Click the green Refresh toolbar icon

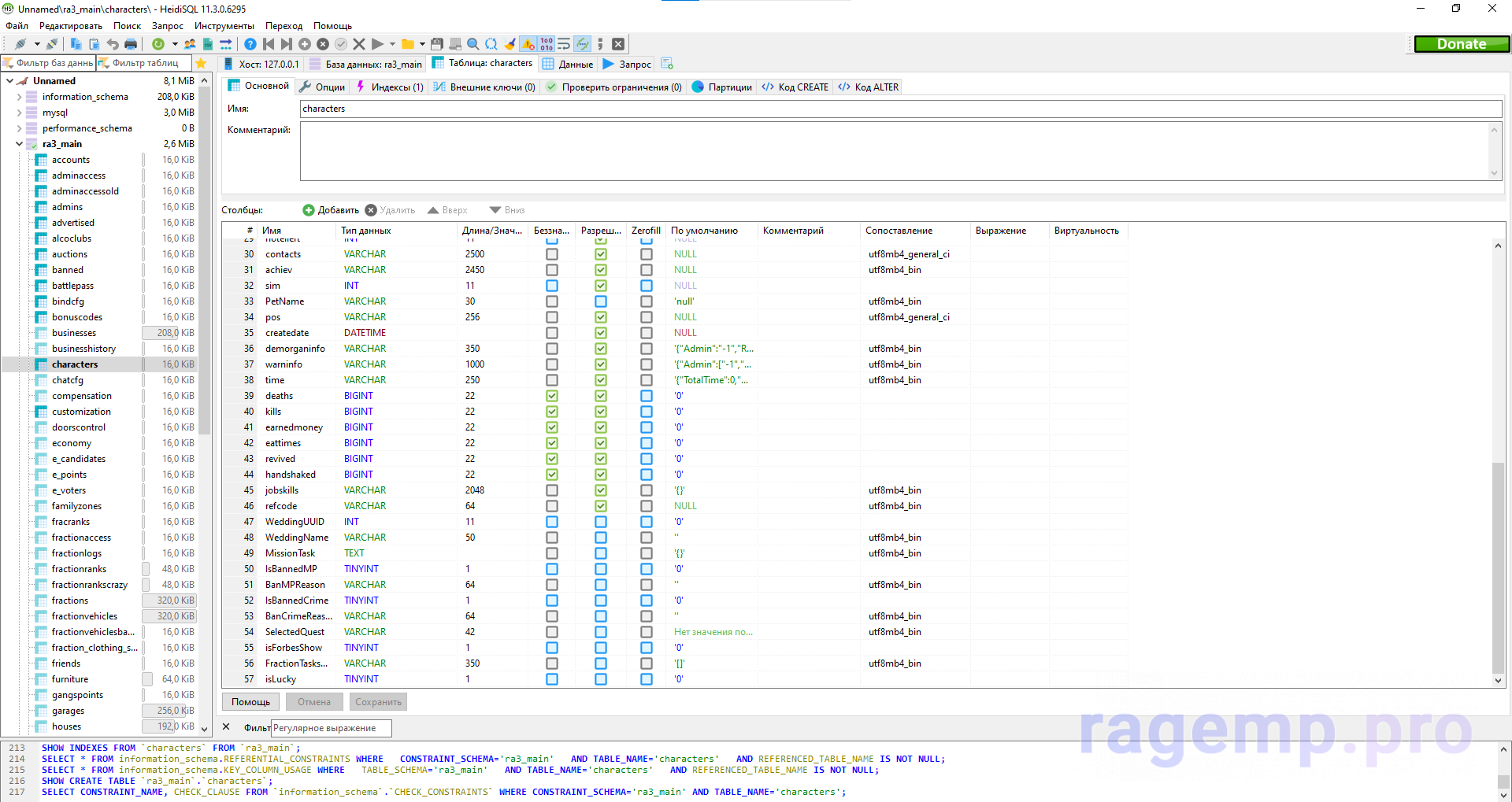(158, 44)
